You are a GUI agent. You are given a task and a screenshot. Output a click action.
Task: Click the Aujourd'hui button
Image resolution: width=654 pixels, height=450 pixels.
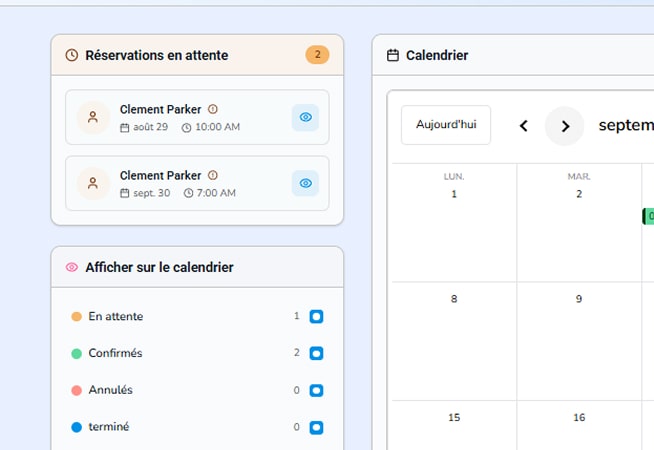click(x=446, y=125)
